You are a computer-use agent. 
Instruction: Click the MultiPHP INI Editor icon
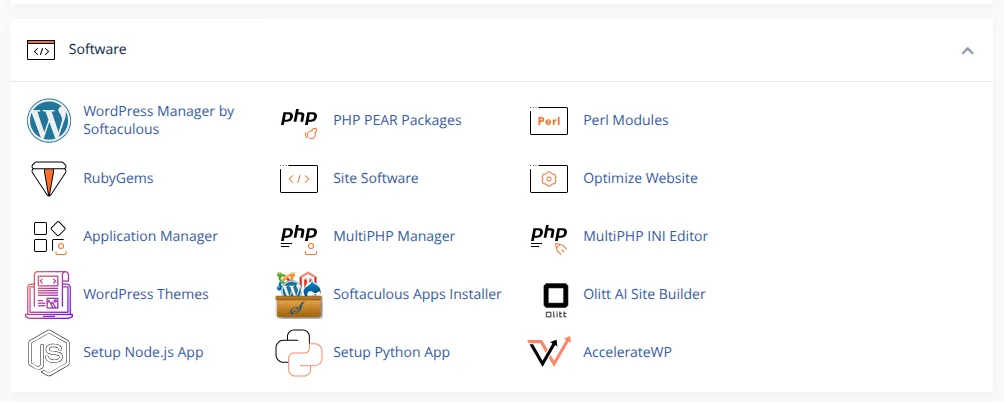tap(549, 239)
